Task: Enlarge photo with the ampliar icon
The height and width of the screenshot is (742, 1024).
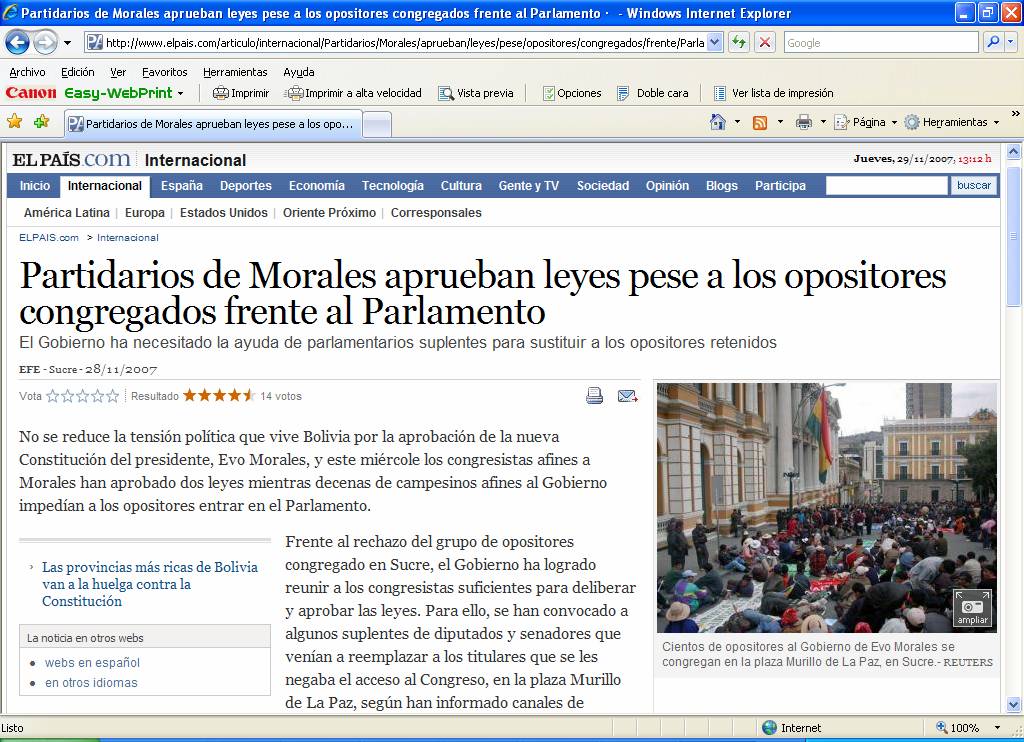Action: (x=972, y=608)
